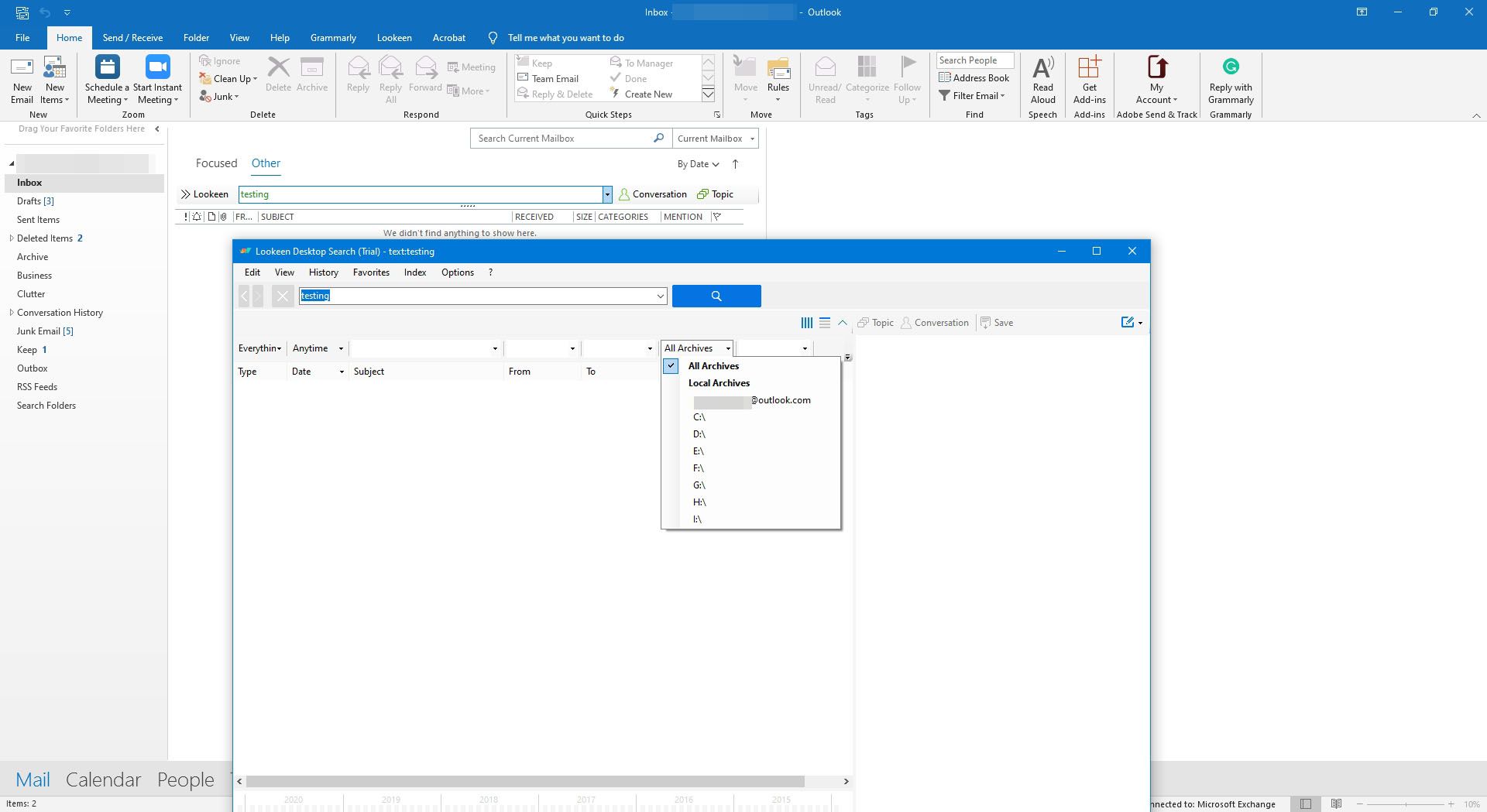This screenshot has height=812, width=1487.
Task: Select the H:\ archive entry
Action: point(699,502)
